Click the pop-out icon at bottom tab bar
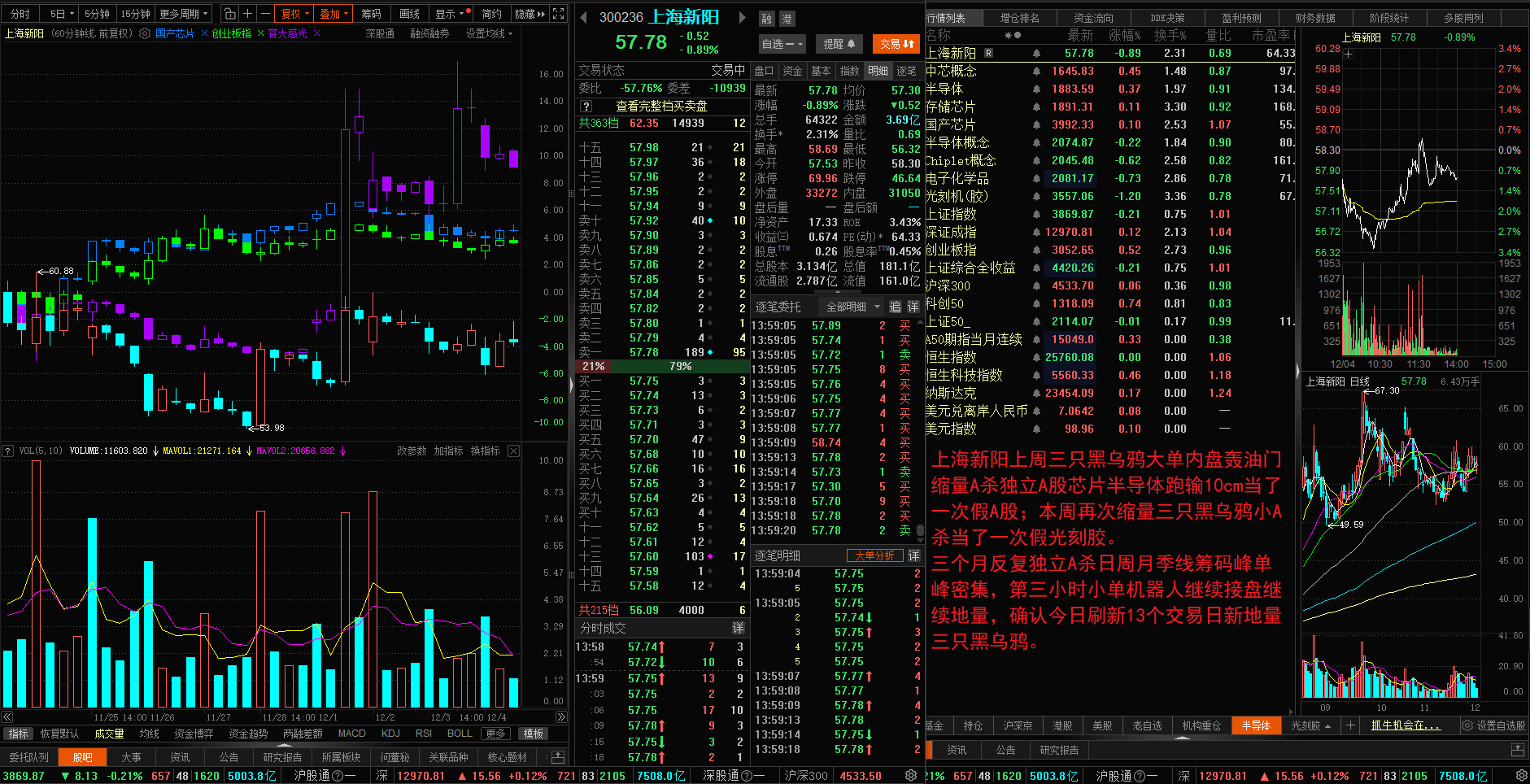The width and height of the screenshot is (1530, 784). coord(558,757)
